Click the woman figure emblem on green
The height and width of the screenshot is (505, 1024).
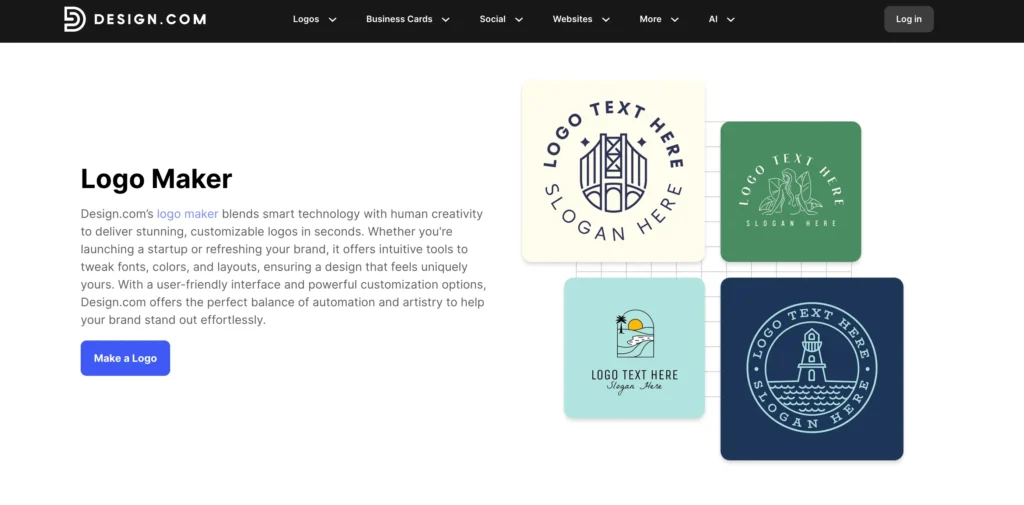(790, 192)
